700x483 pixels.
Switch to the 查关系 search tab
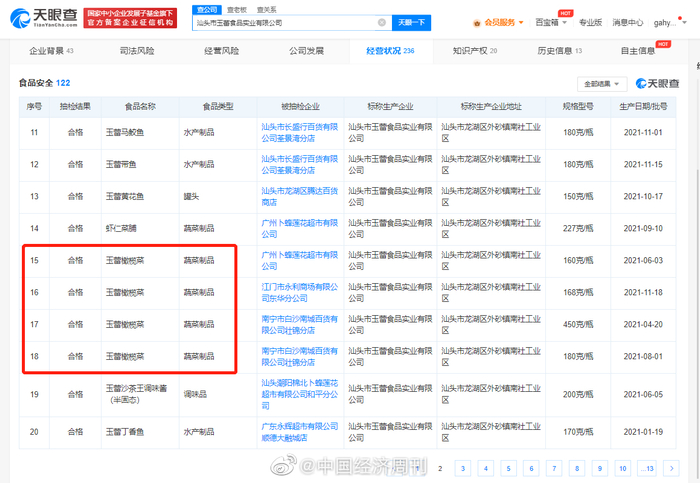pos(267,9)
